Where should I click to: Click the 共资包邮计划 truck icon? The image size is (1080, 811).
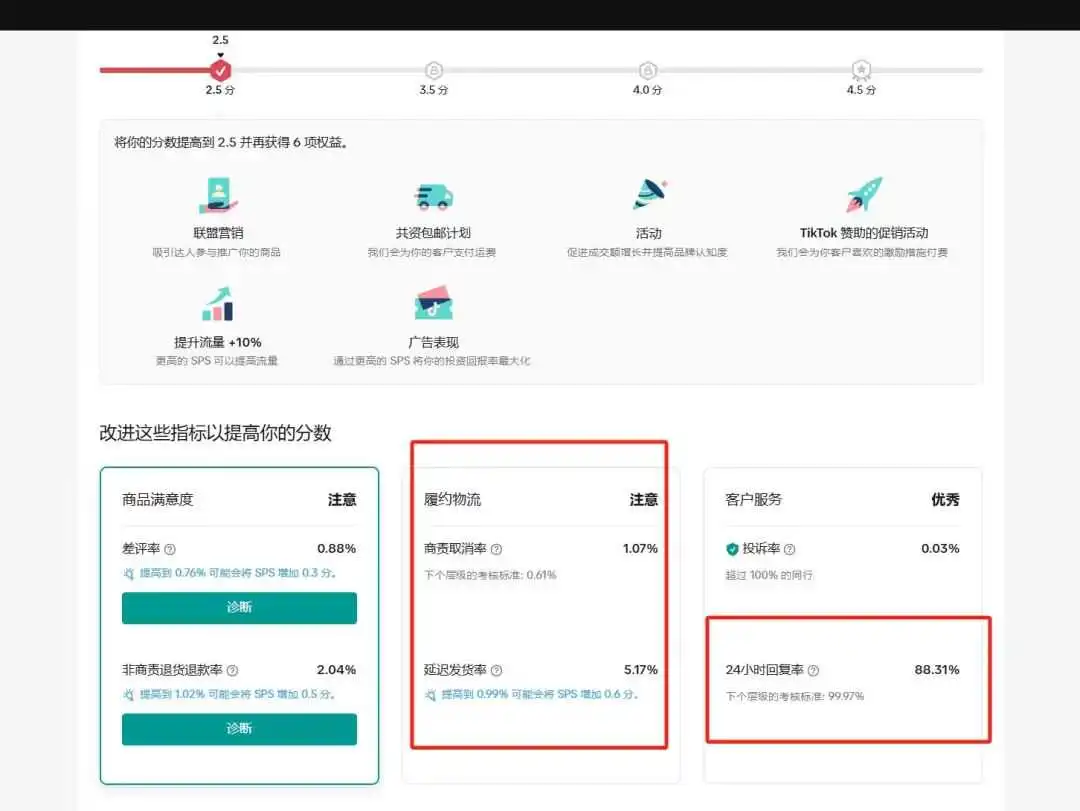(x=434, y=197)
